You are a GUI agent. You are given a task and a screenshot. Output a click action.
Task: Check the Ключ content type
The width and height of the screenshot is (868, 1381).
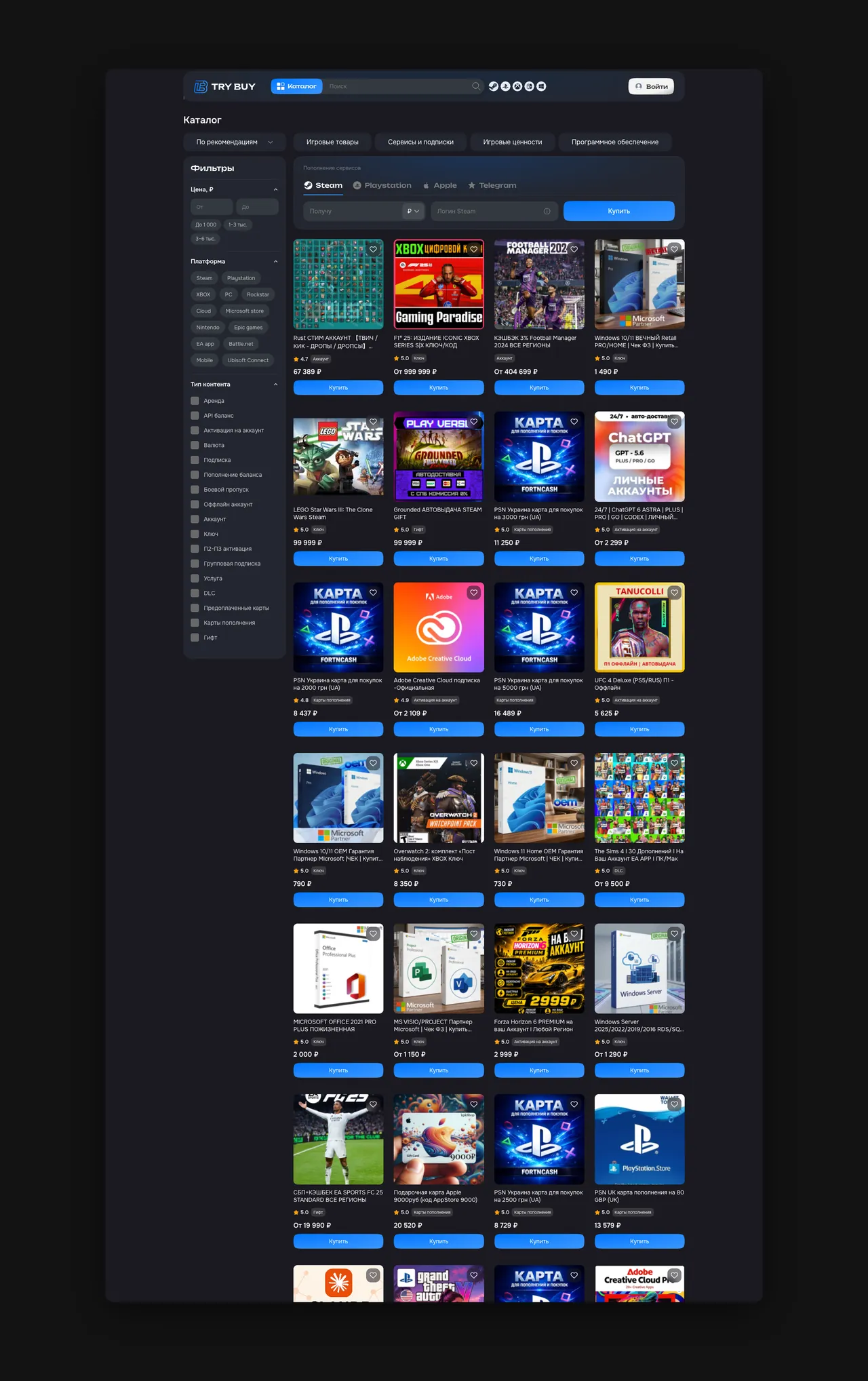195,534
